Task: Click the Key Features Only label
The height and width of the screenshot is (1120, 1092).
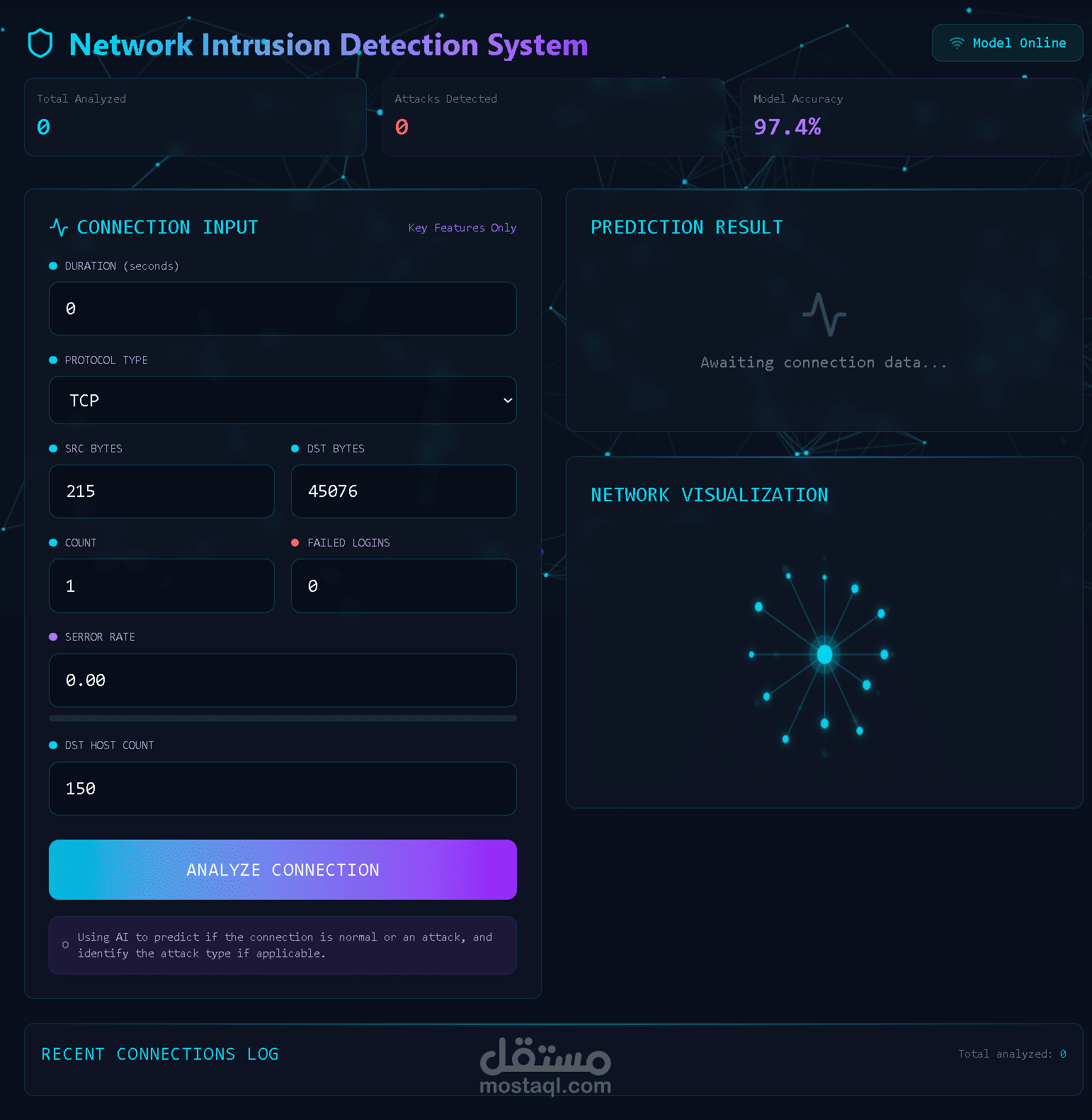Action: coord(462,228)
